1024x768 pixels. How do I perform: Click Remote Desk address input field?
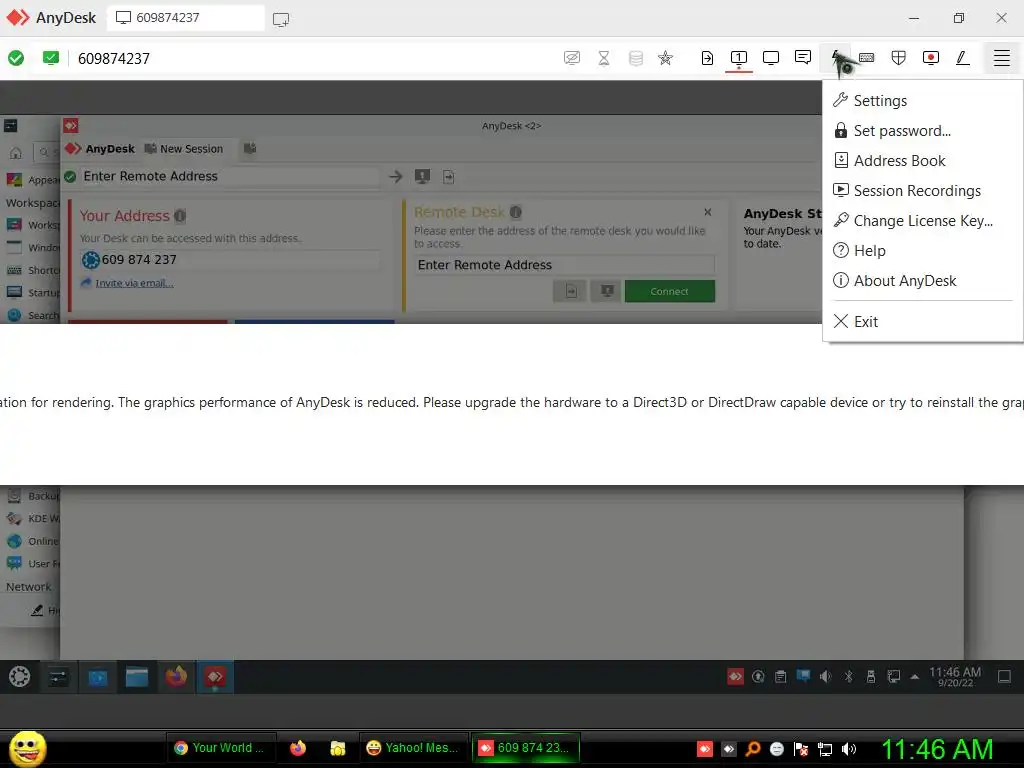coord(564,264)
